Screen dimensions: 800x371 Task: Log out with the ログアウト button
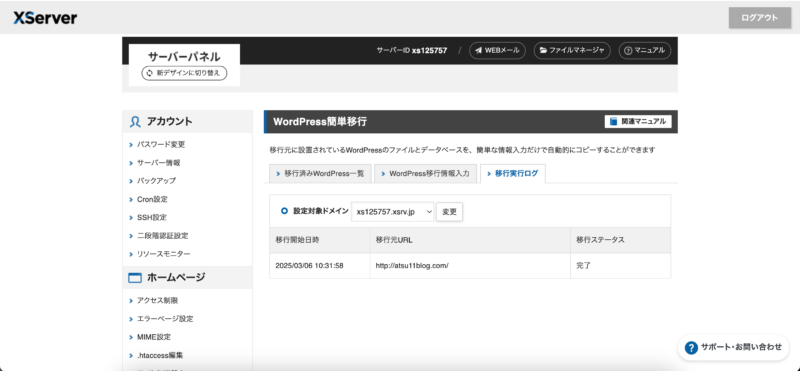coord(760,18)
